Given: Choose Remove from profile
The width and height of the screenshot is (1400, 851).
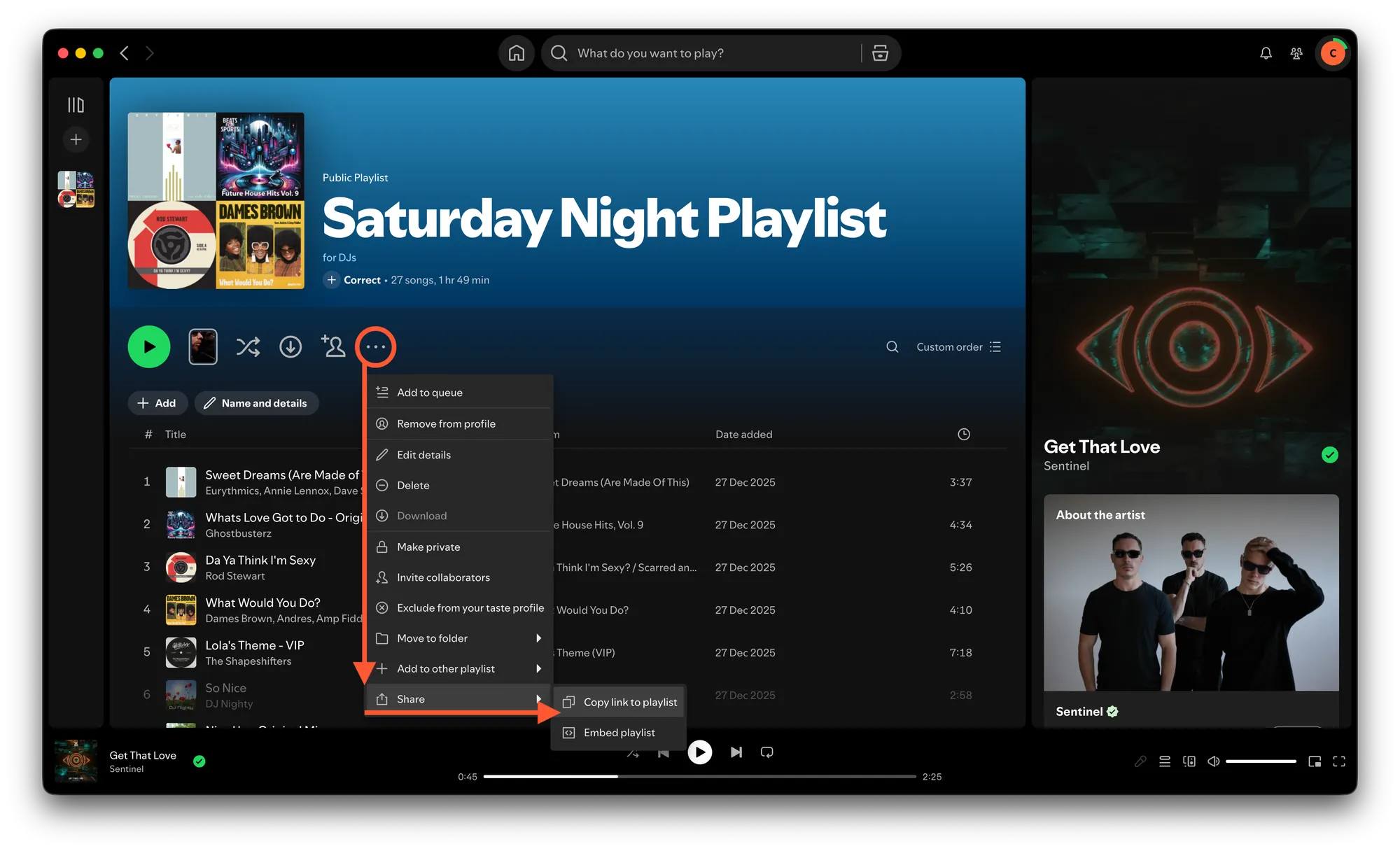Looking at the screenshot, I should pos(459,423).
